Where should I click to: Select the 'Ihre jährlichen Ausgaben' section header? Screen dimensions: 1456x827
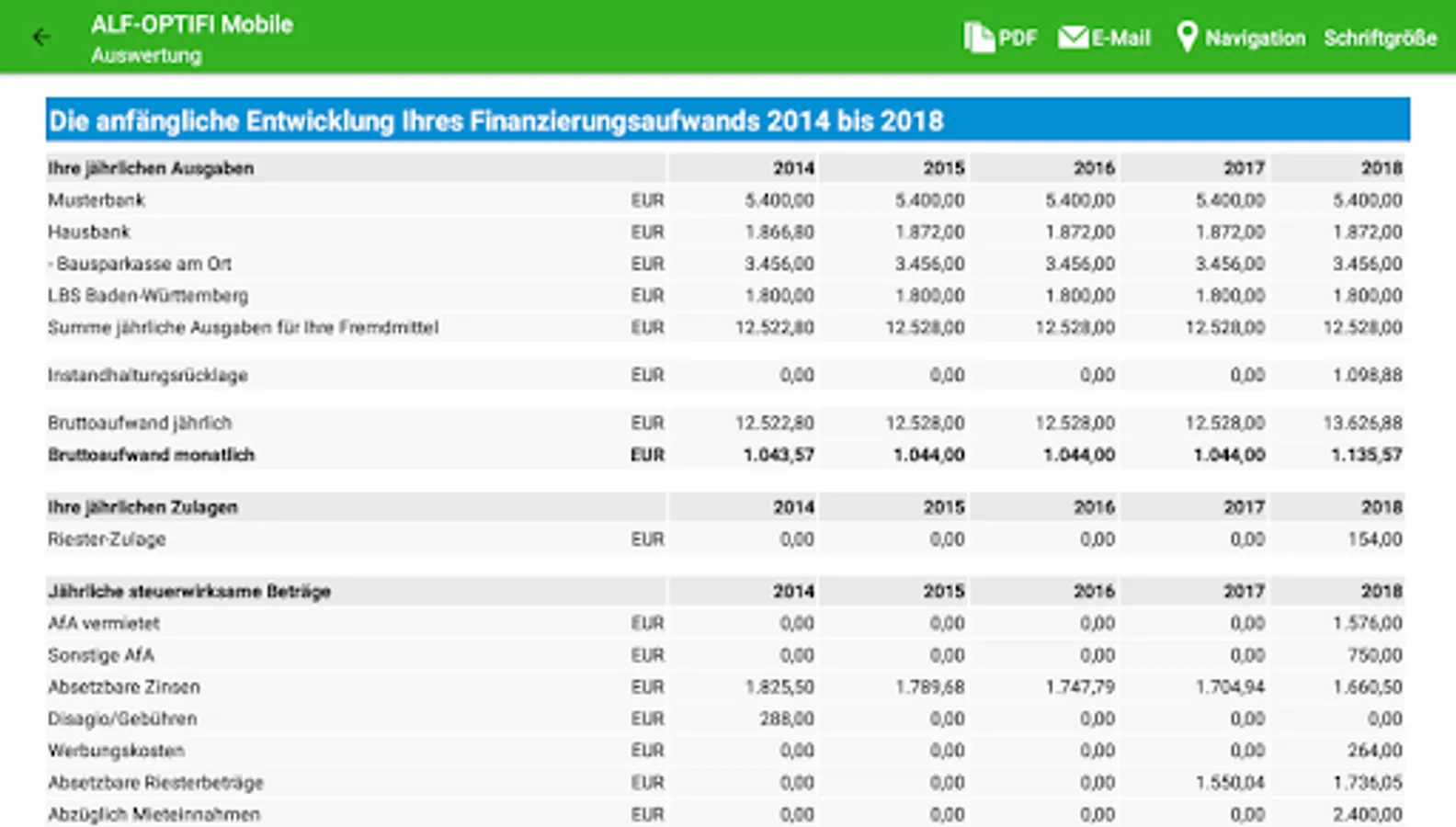151,168
